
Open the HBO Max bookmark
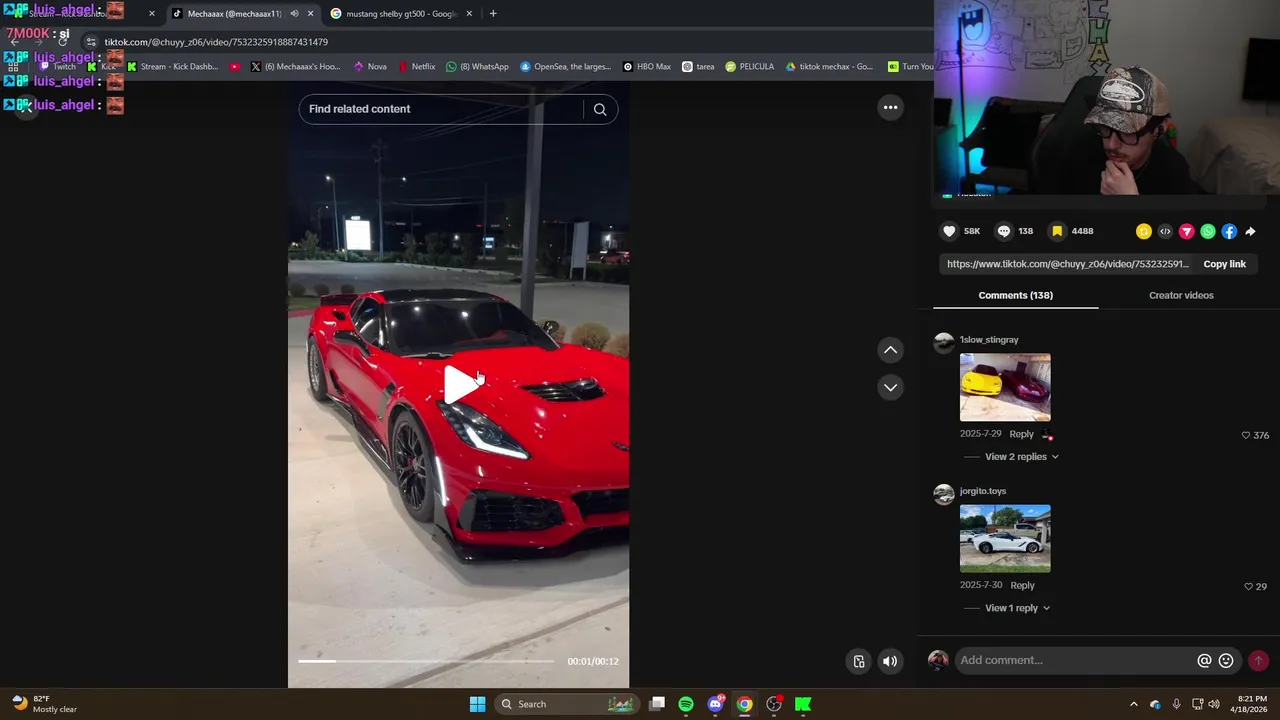(647, 67)
